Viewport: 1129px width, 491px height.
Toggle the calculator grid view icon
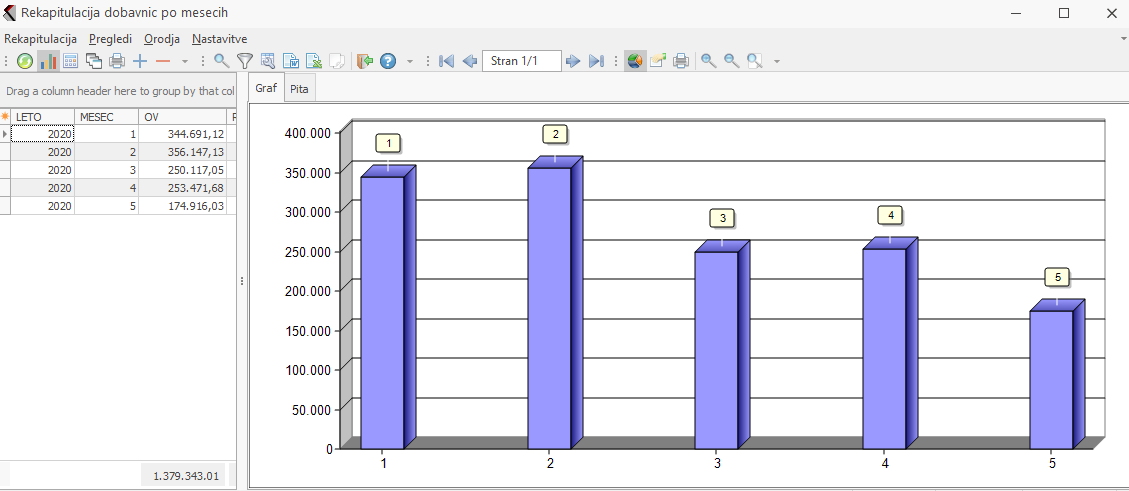pyautogui.click(x=71, y=61)
